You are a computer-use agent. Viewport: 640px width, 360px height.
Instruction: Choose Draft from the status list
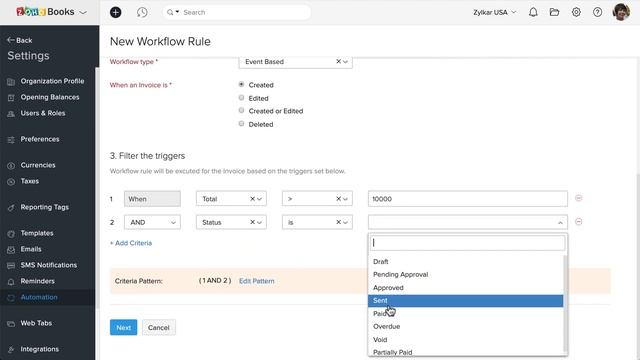(x=465, y=262)
